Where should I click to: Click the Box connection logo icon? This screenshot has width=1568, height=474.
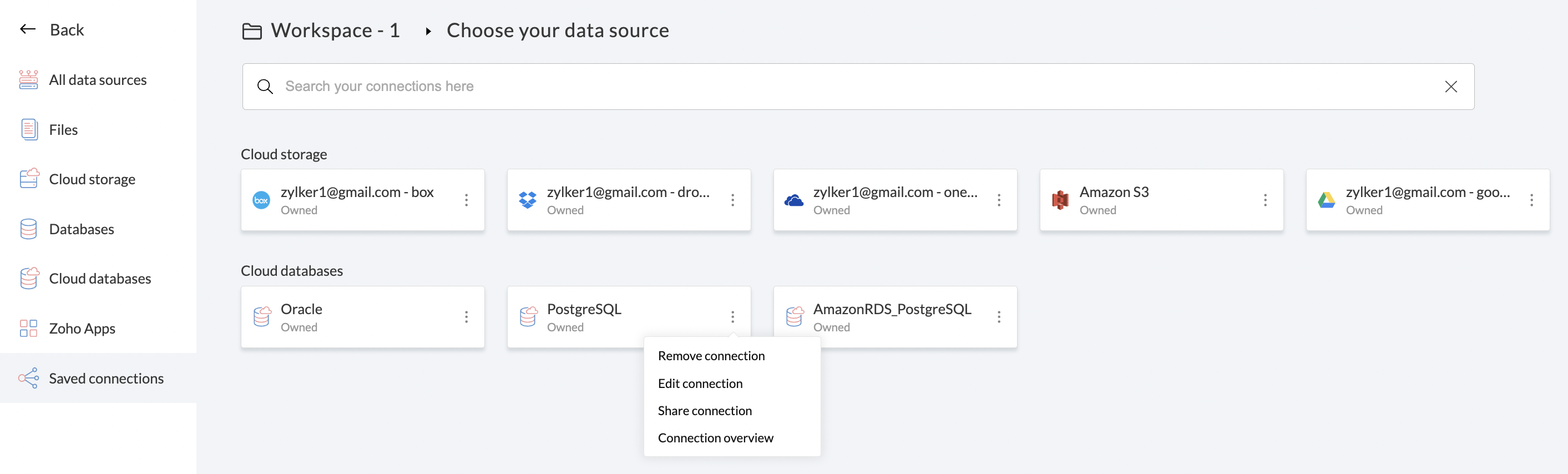(261, 200)
